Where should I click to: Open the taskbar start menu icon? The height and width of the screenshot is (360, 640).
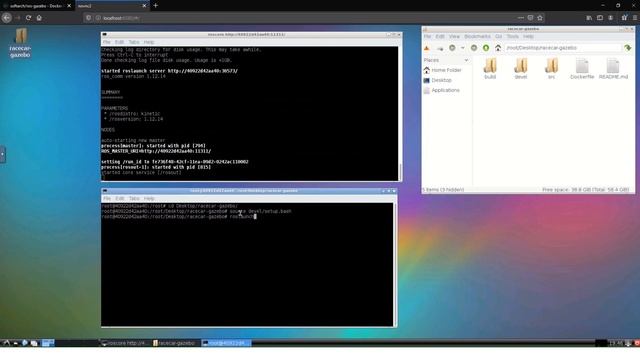[x=6, y=343]
